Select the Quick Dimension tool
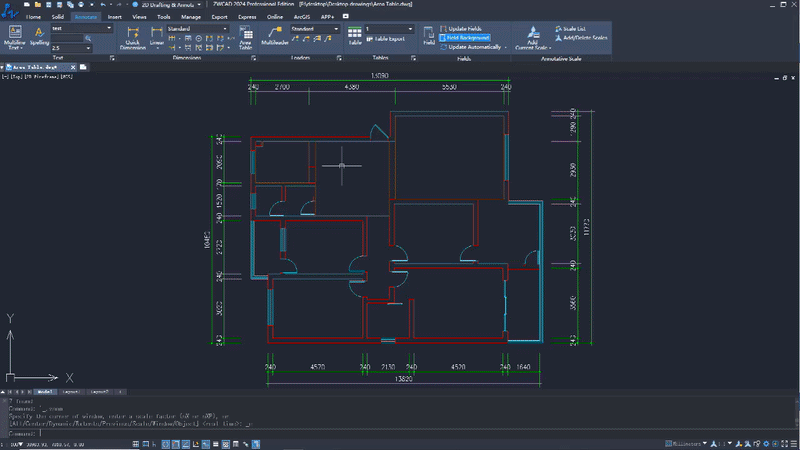 pyautogui.click(x=133, y=38)
